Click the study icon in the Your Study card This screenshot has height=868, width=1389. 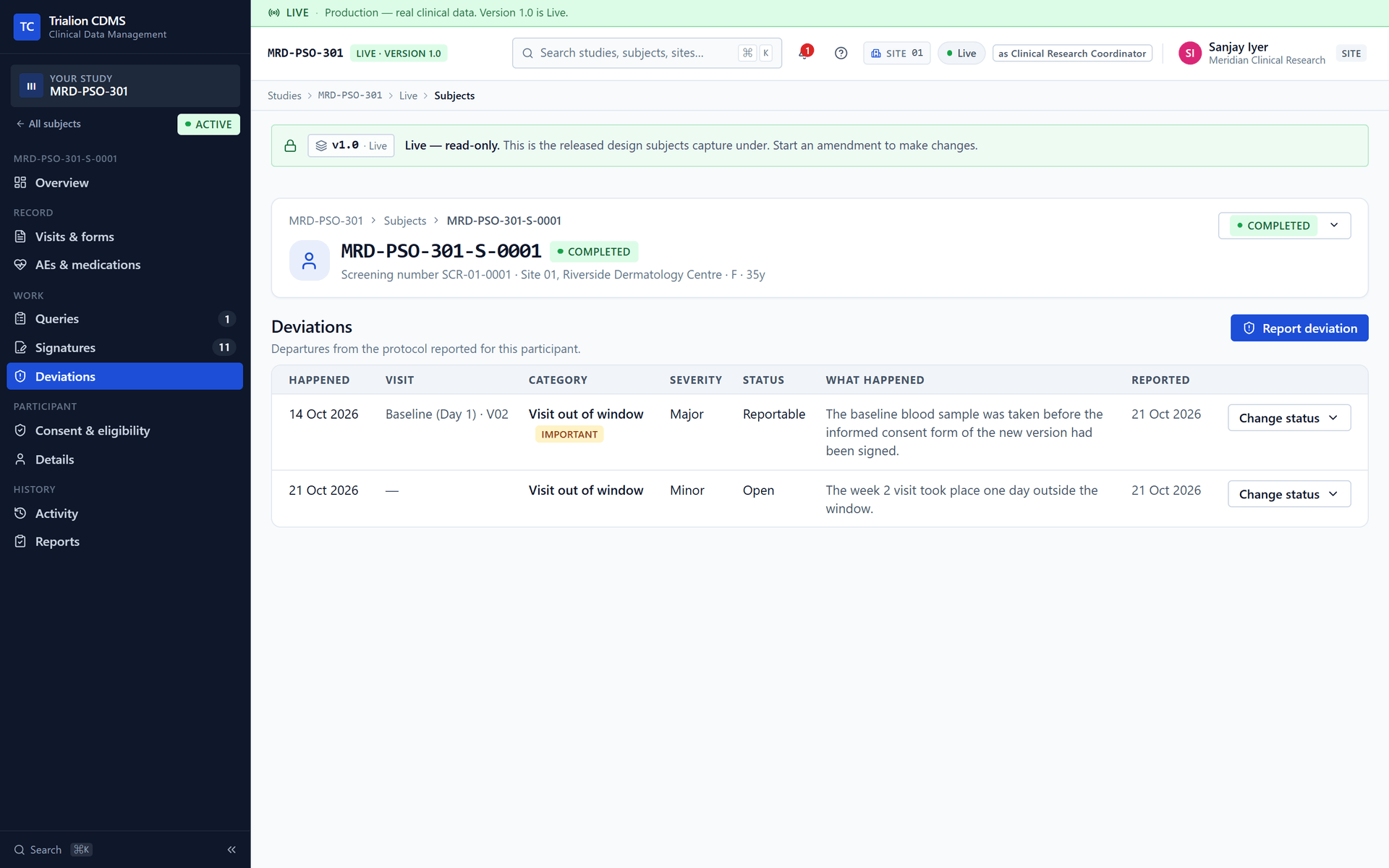31,86
